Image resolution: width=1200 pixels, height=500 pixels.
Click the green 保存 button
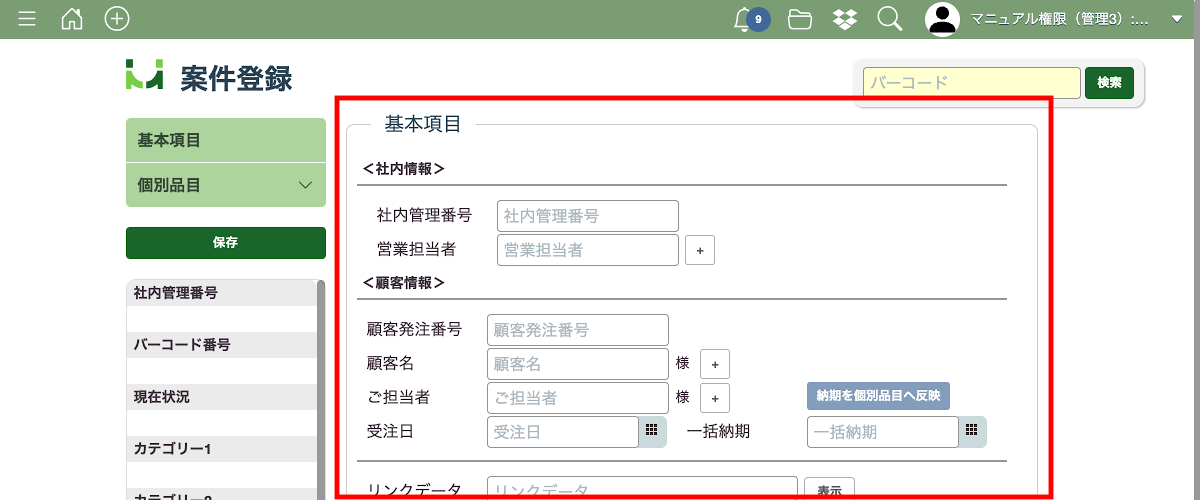point(225,243)
